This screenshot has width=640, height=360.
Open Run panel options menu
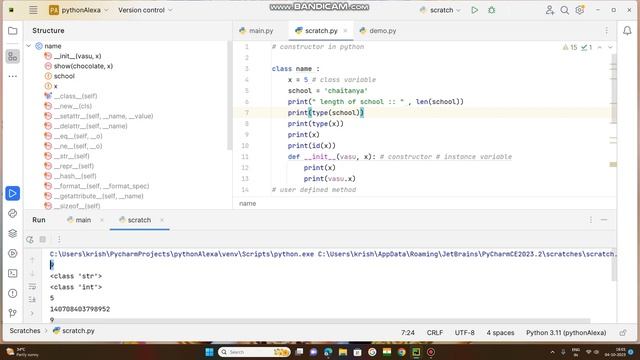pyautogui.click(x=591, y=220)
